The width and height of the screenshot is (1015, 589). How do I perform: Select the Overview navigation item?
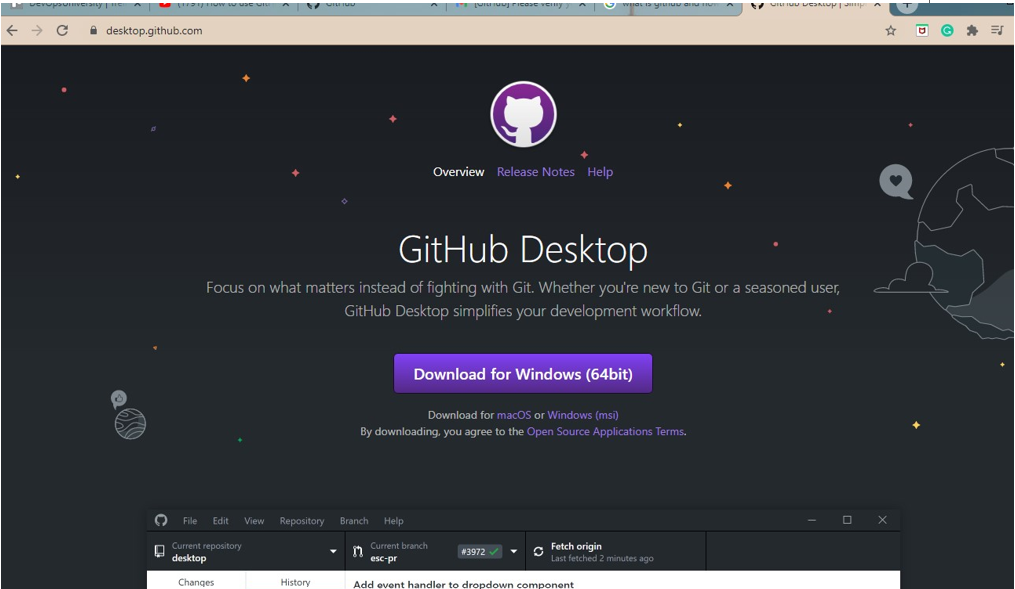coord(458,172)
